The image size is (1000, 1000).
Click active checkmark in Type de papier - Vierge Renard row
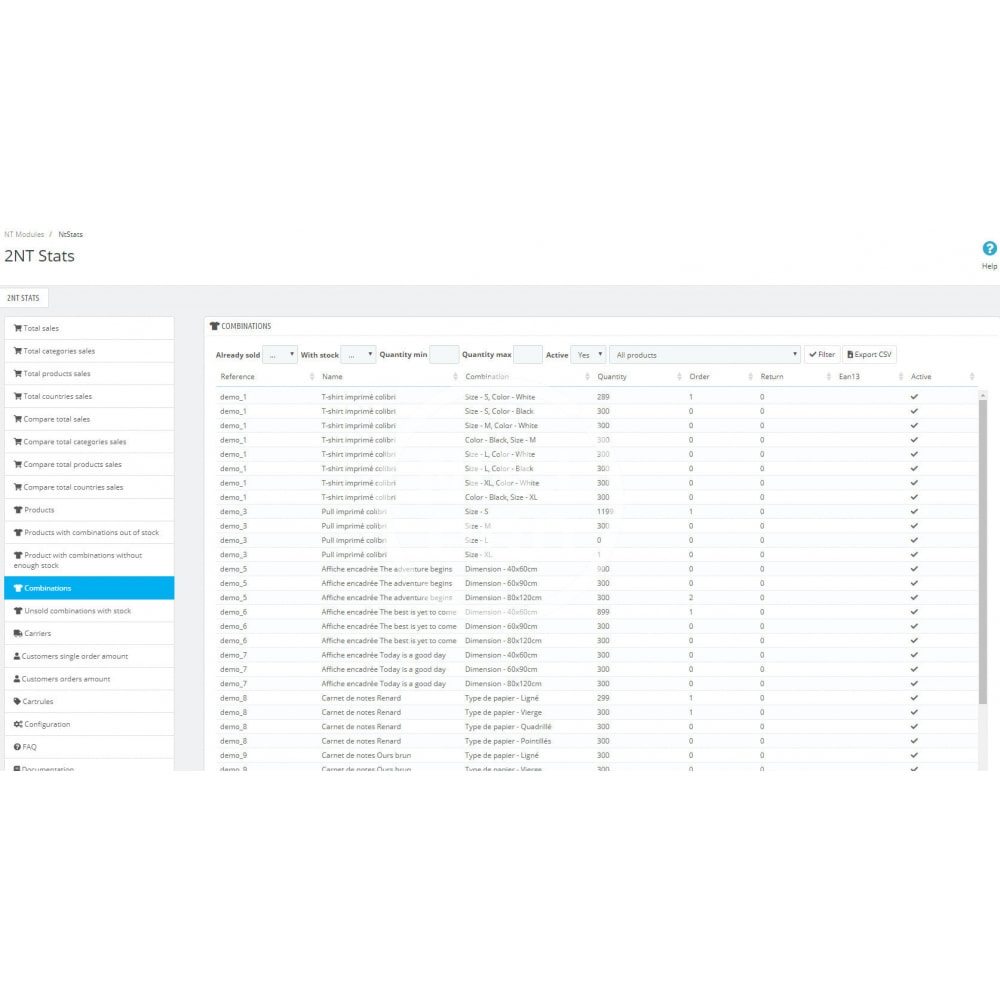[x=914, y=712]
